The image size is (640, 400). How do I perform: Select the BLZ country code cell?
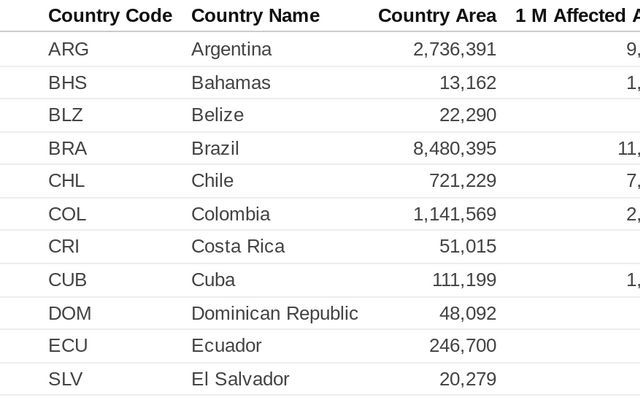pos(66,115)
